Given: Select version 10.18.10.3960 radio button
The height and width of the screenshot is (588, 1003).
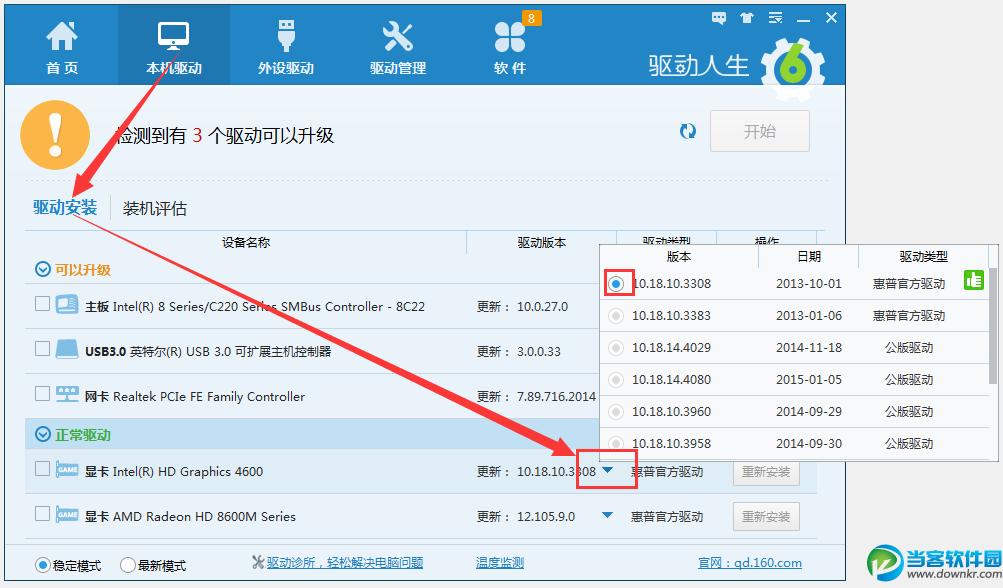Looking at the screenshot, I should point(616,411).
